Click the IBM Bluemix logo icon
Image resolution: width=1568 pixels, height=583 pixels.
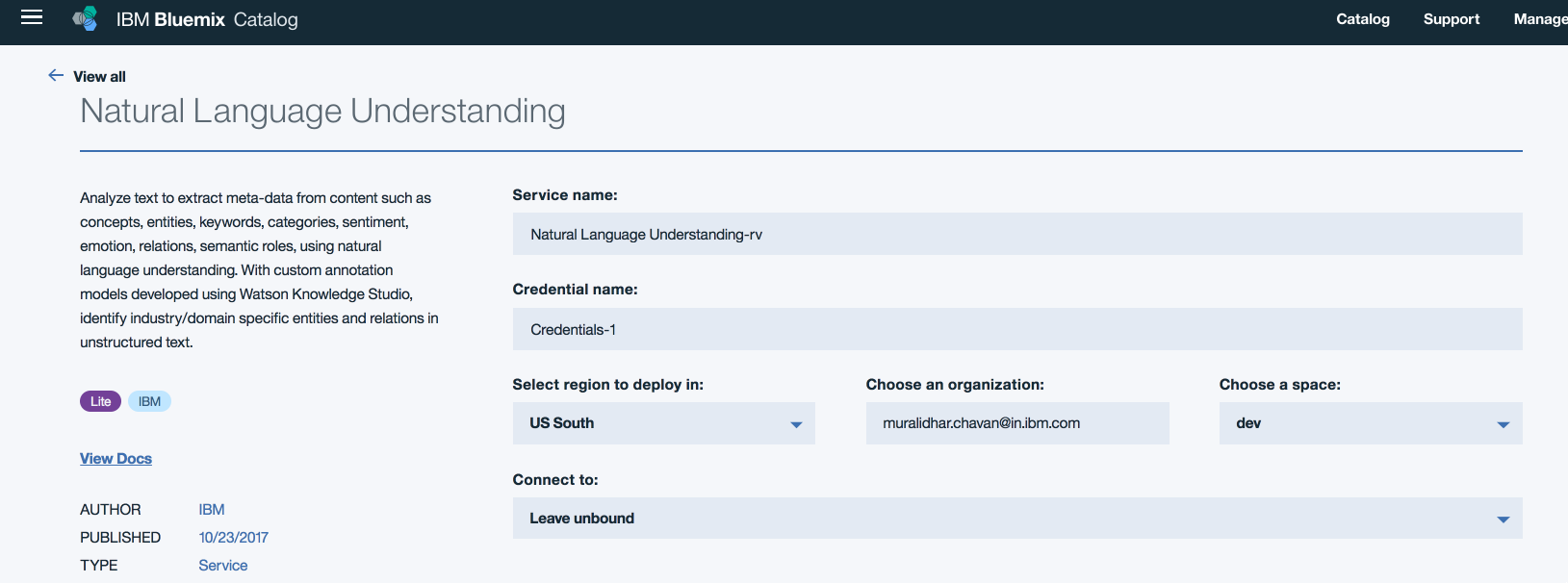coord(86,18)
